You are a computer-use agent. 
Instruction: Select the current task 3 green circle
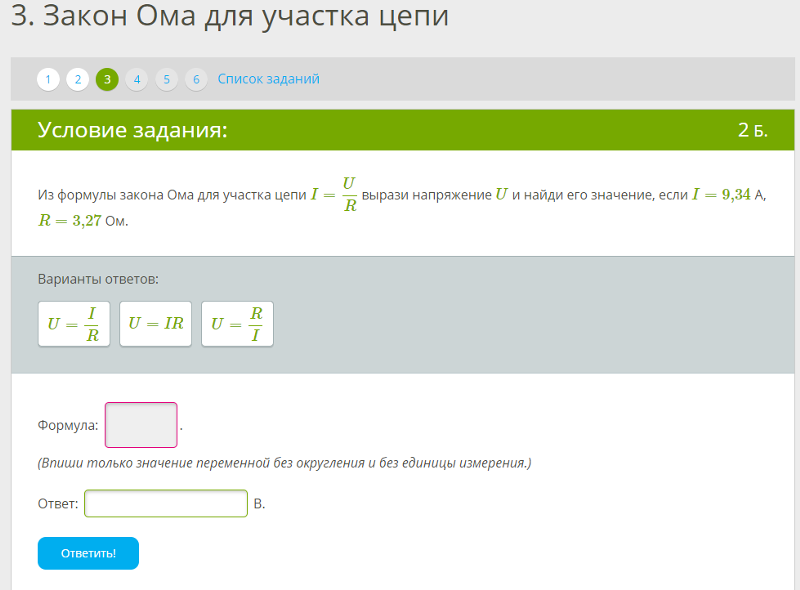click(x=107, y=79)
